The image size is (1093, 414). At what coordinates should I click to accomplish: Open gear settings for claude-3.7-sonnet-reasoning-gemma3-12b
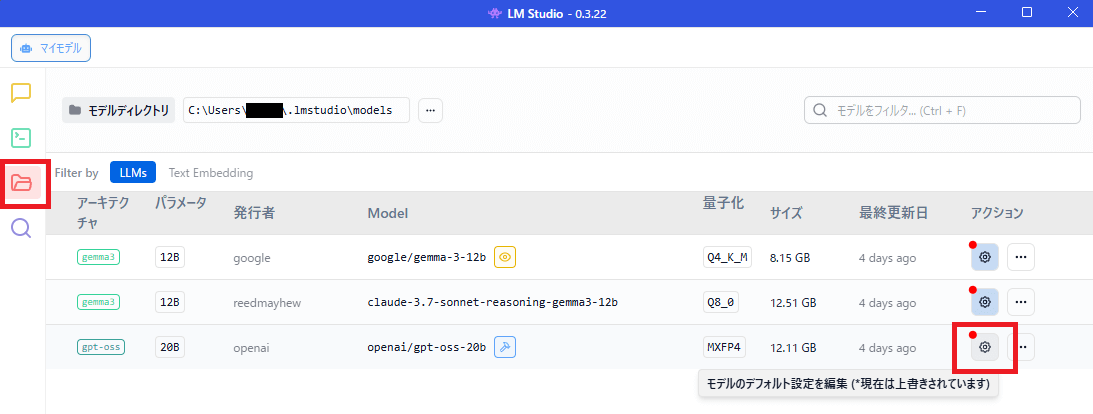coord(985,302)
